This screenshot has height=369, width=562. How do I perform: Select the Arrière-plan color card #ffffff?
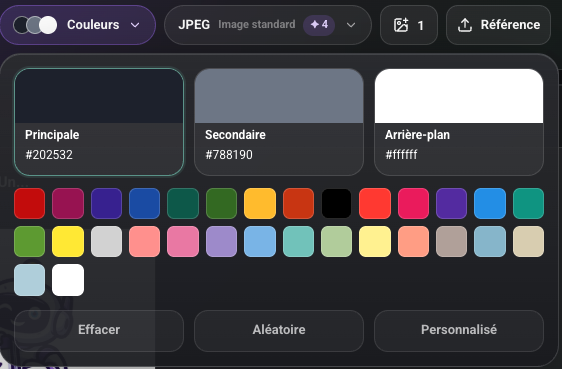(x=459, y=122)
